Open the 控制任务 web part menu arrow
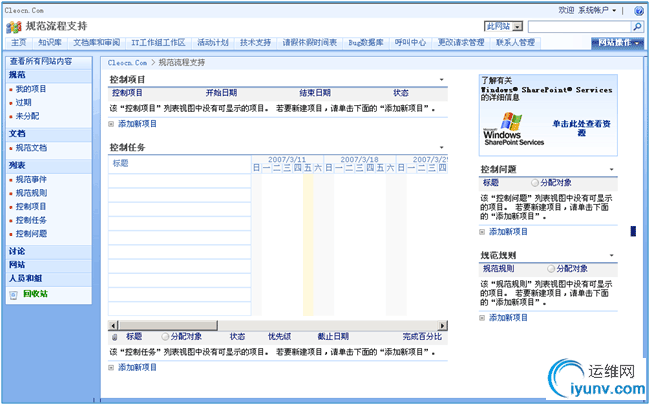The width and height of the screenshot is (651, 405). coord(442,147)
